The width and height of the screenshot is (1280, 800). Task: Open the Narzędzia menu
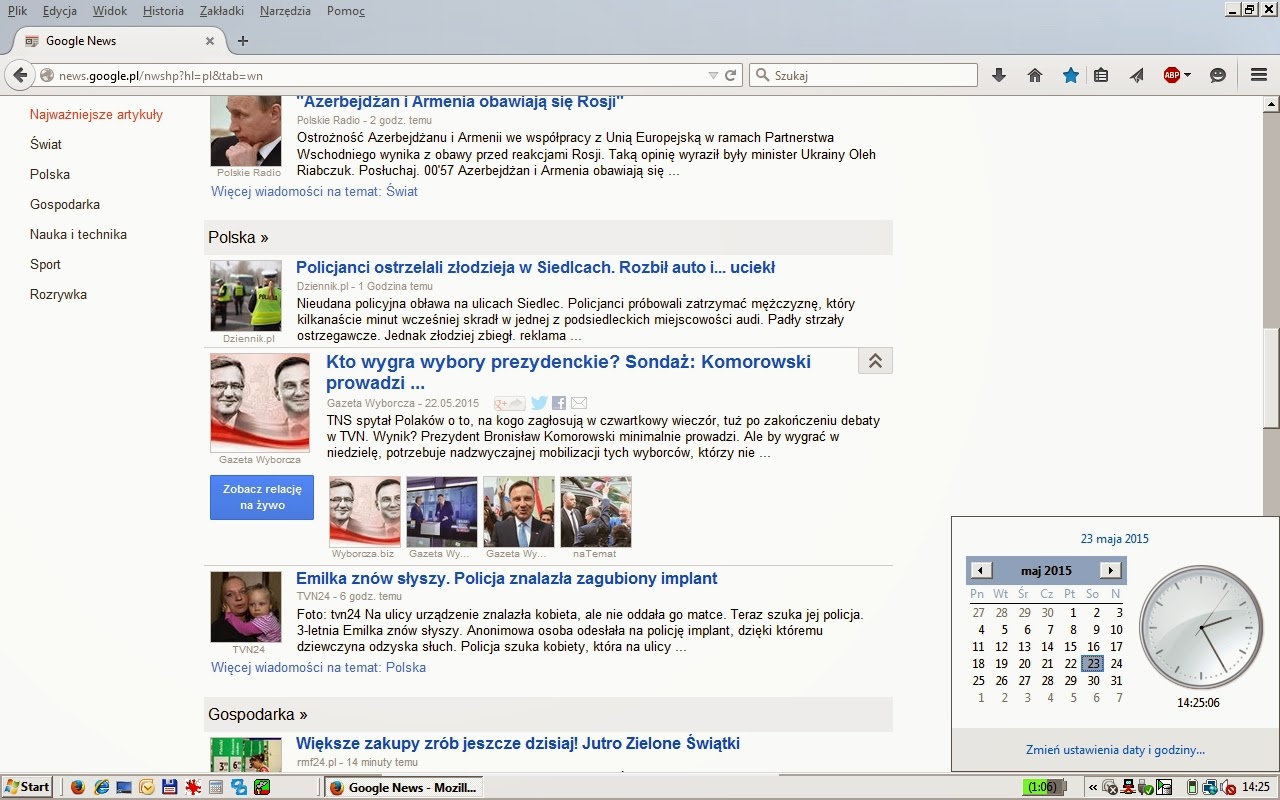tap(285, 11)
